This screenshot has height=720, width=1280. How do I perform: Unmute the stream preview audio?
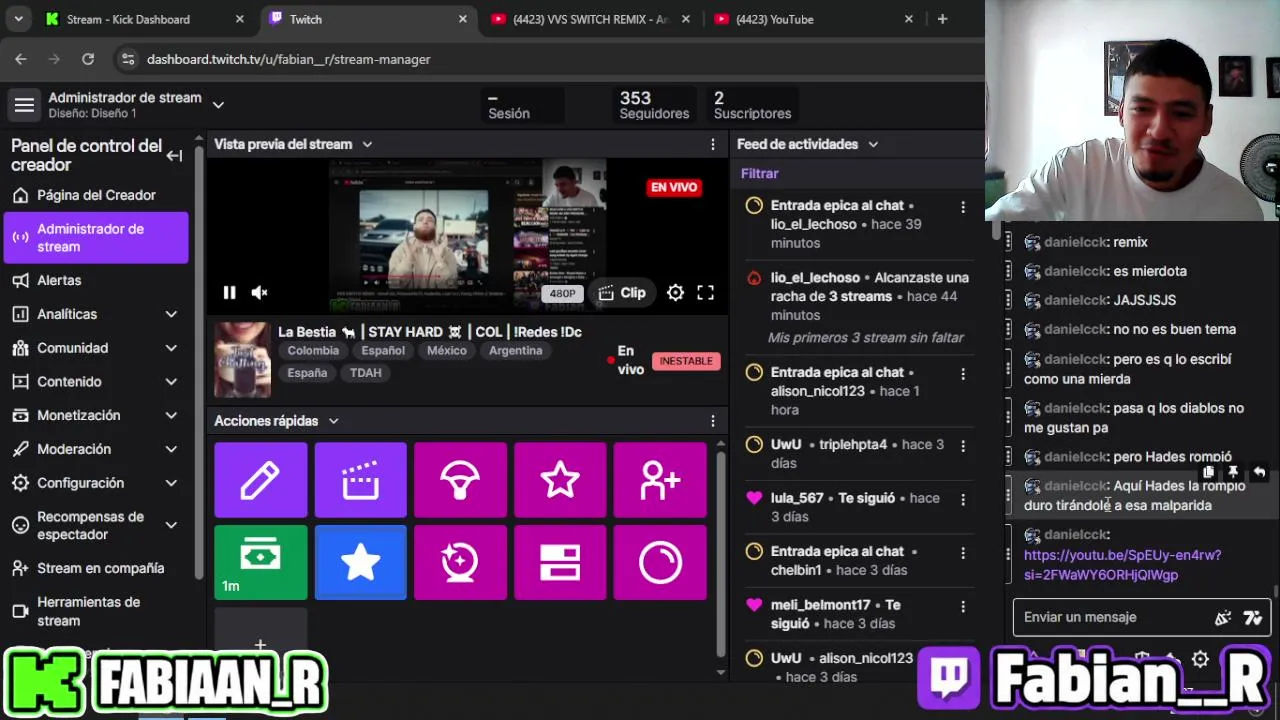coord(259,293)
